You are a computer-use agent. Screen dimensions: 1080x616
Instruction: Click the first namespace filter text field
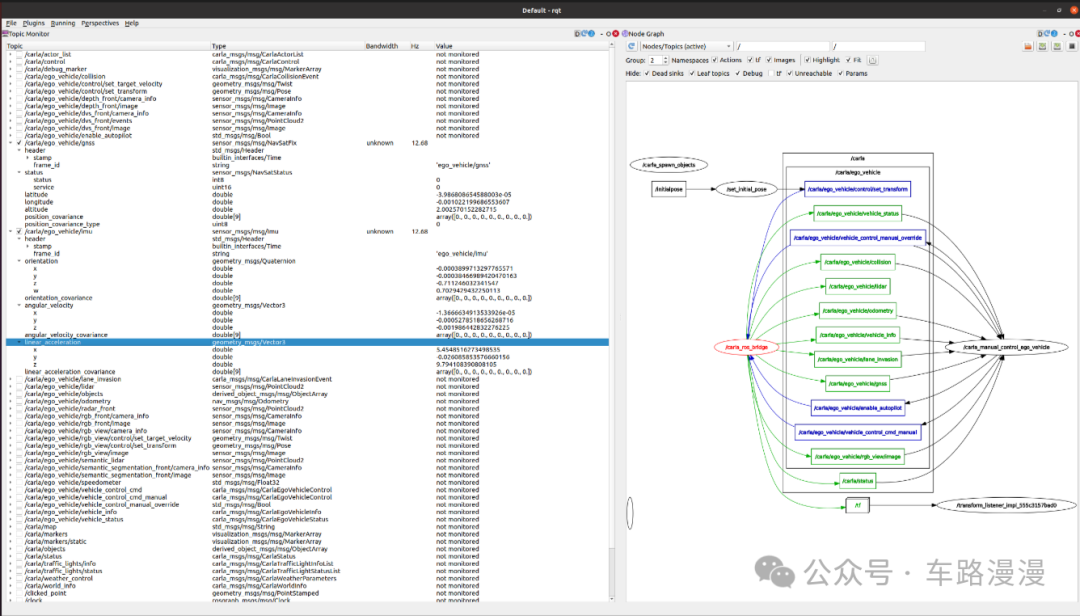[x=781, y=46]
